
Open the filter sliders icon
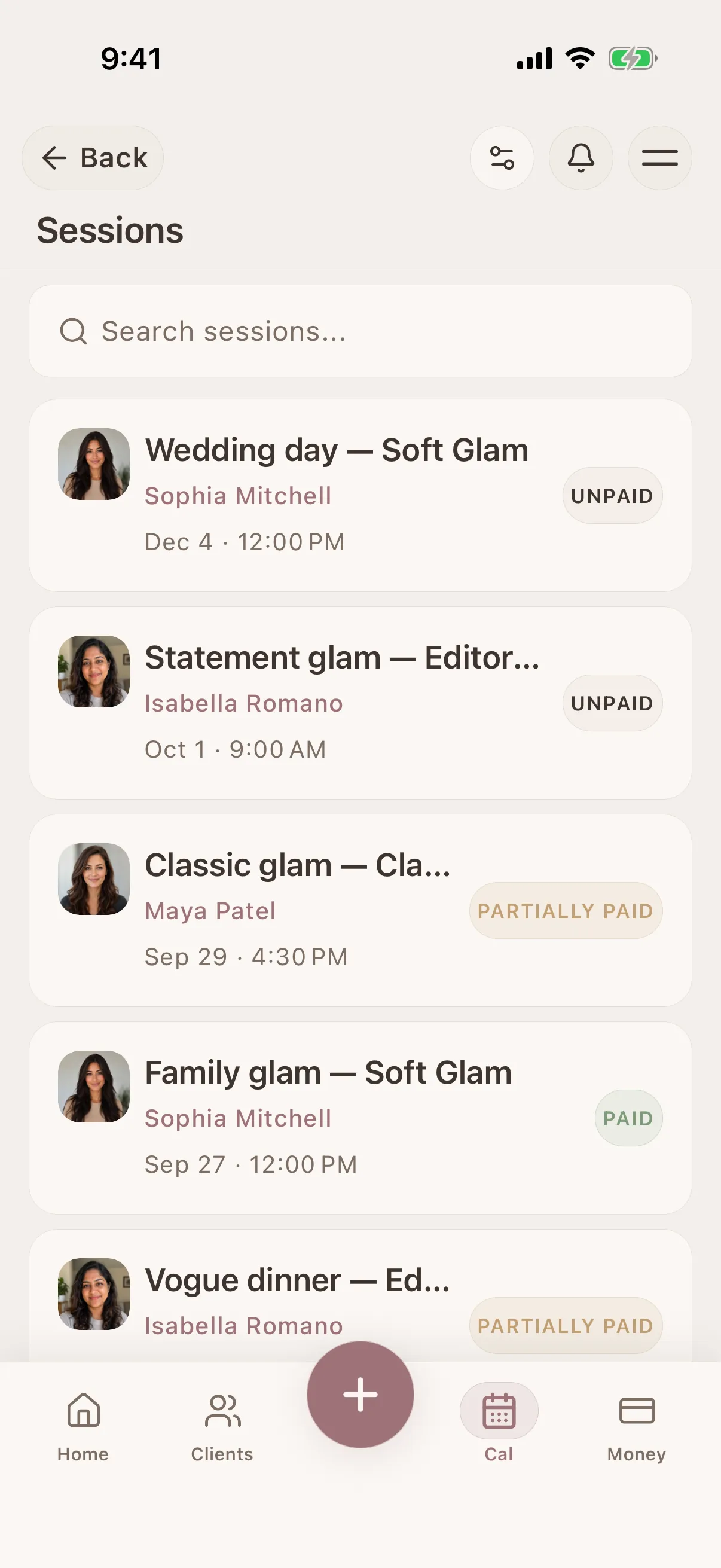(x=502, y=158)
